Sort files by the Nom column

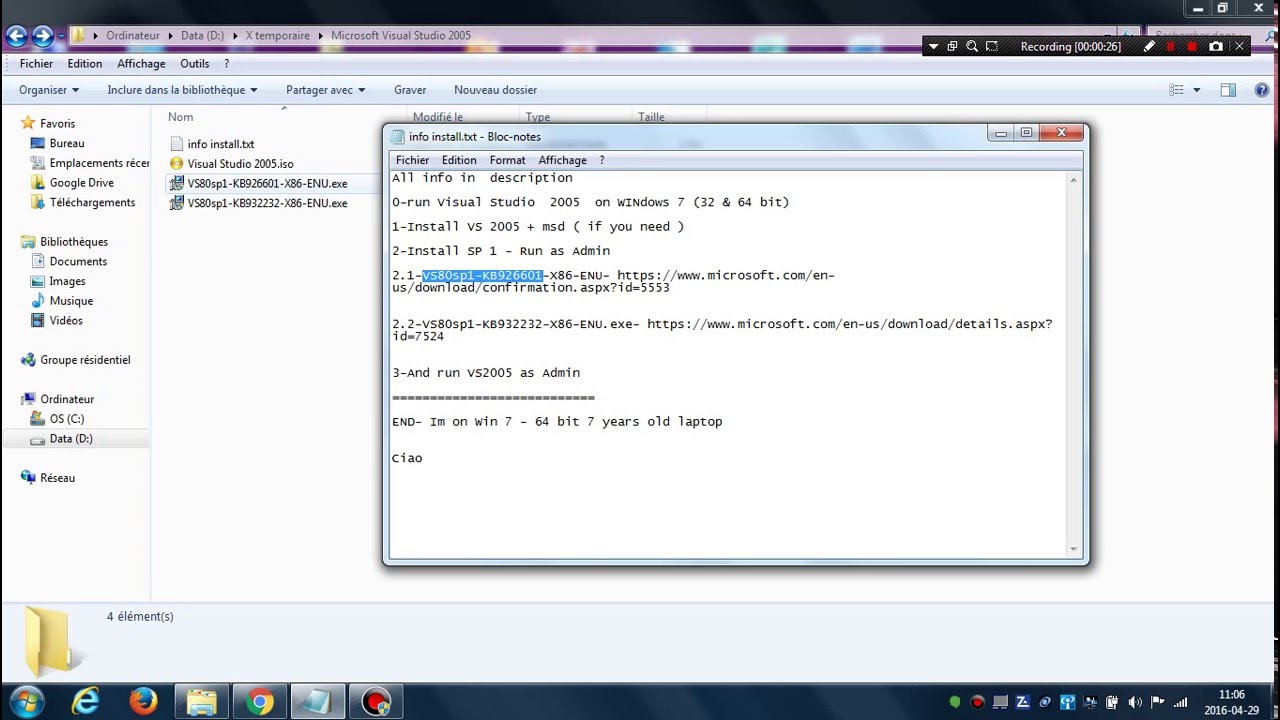181,117
